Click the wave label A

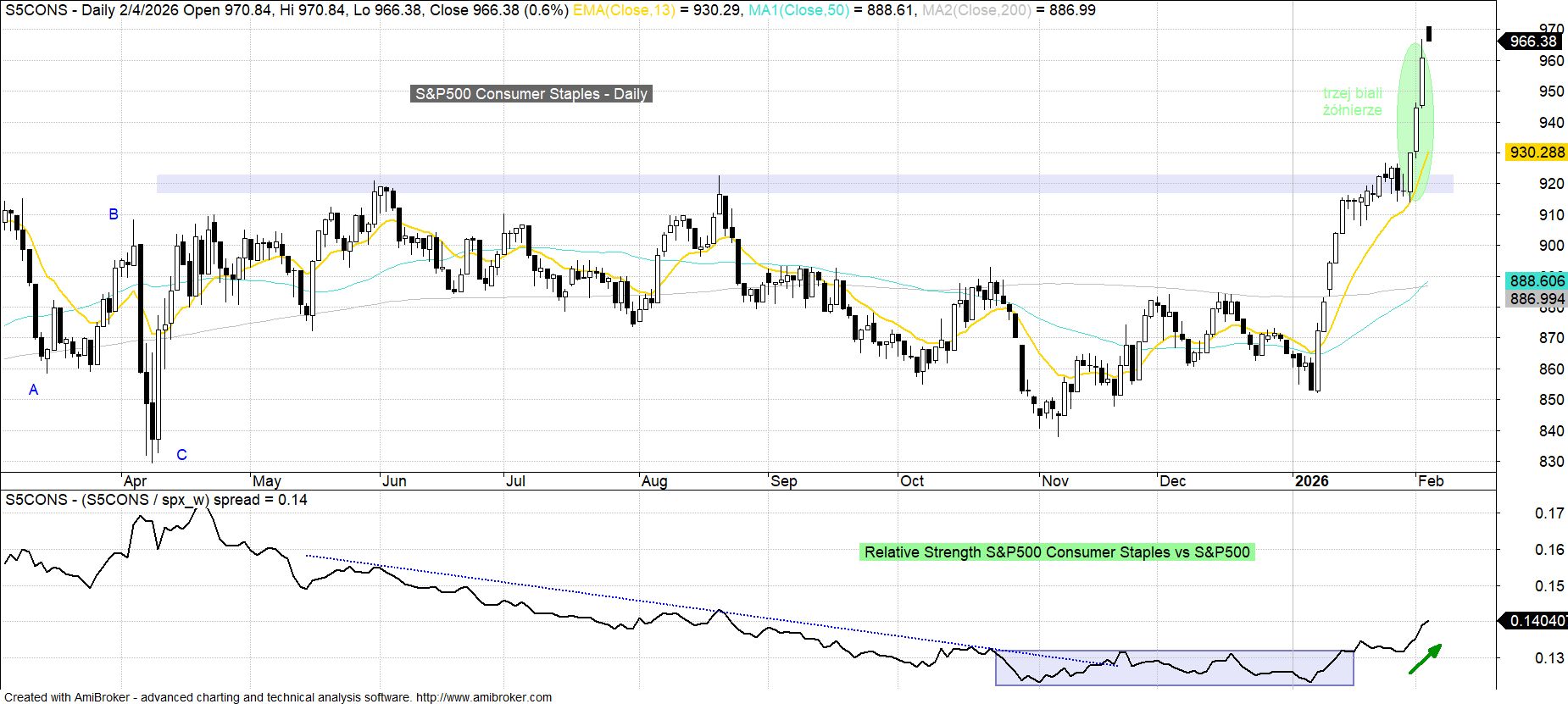(x=34, y=390)
